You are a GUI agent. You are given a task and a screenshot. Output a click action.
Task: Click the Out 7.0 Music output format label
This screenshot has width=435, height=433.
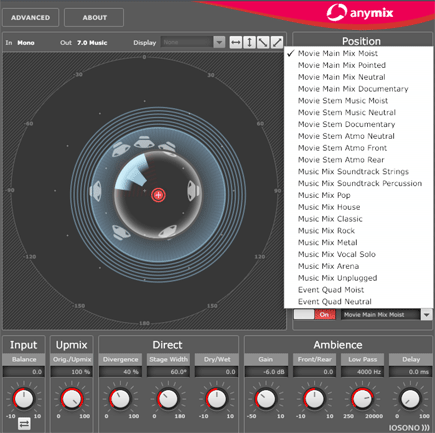84,43
